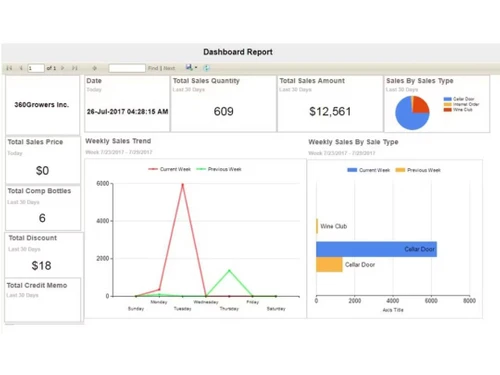The width and height of the screenshot is (500, 375).
Task: Open export format dropdown arrow
Action: 196,68
